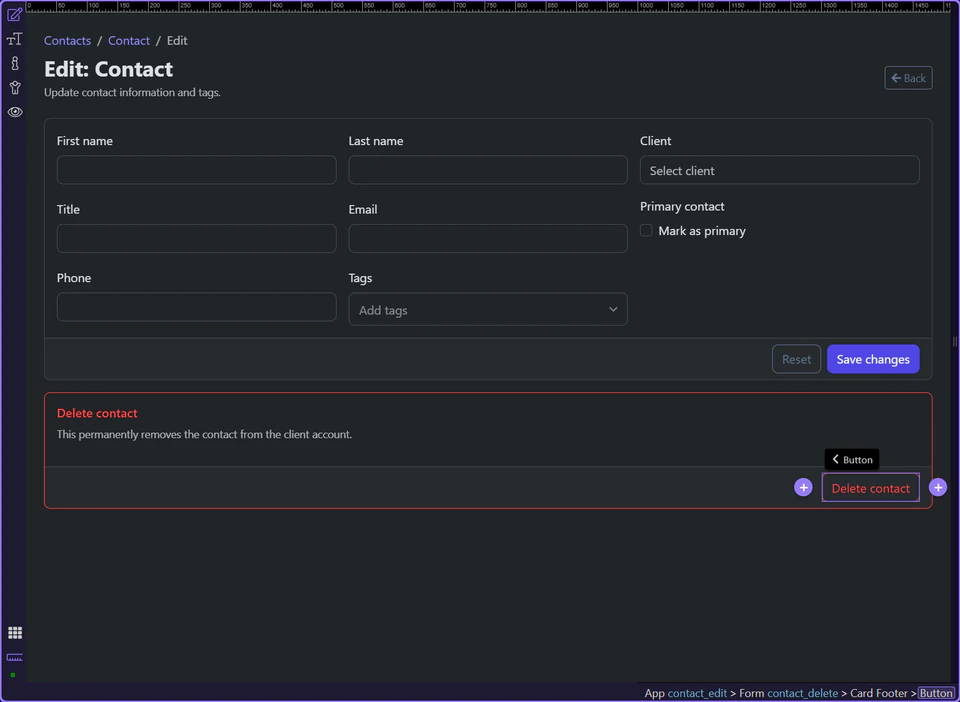Select Form contact_delete in the bottom breadcrumb
The height and width of the screenshot is (702, 960).
802,693
